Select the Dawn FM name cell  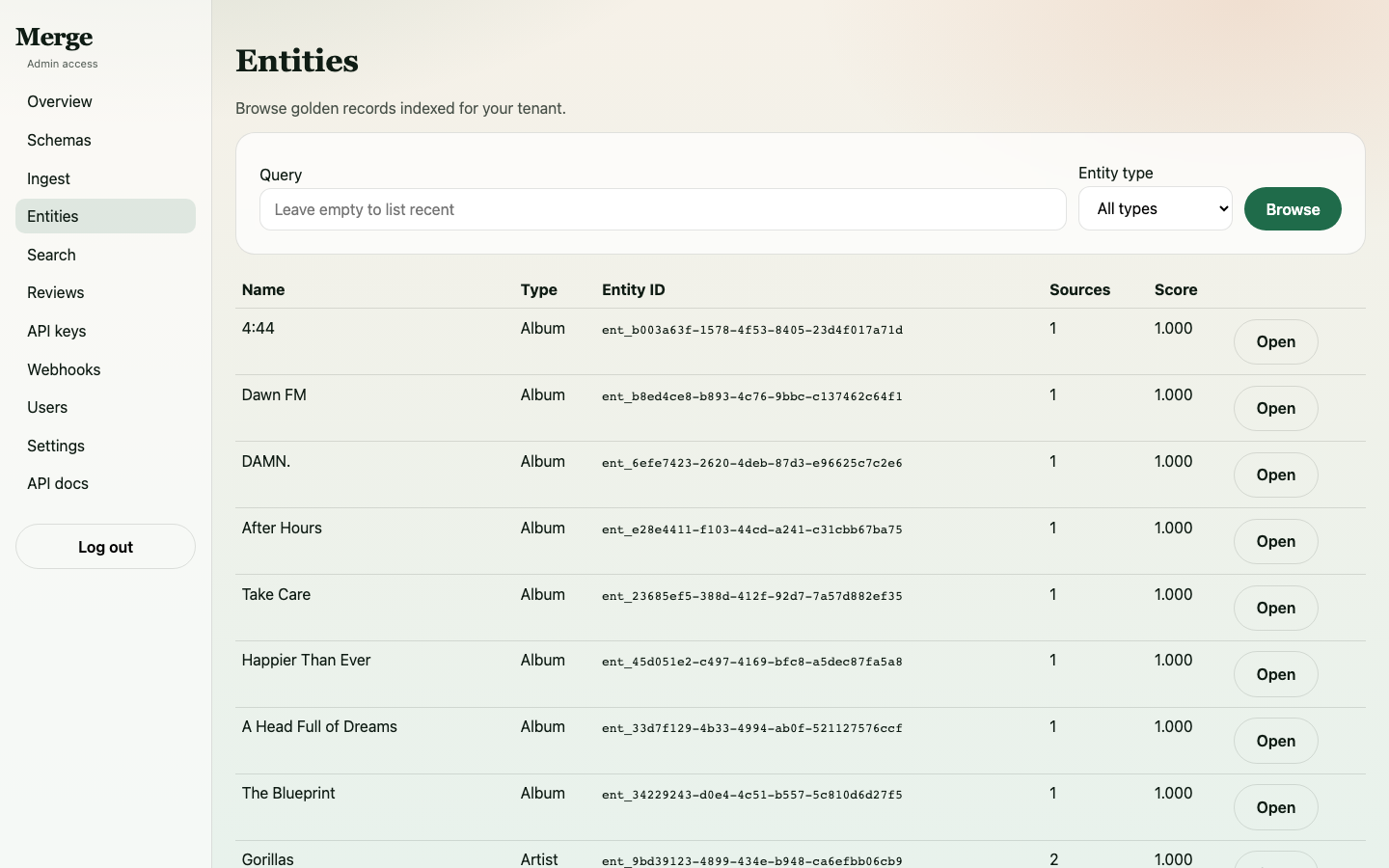coord(274,394)
